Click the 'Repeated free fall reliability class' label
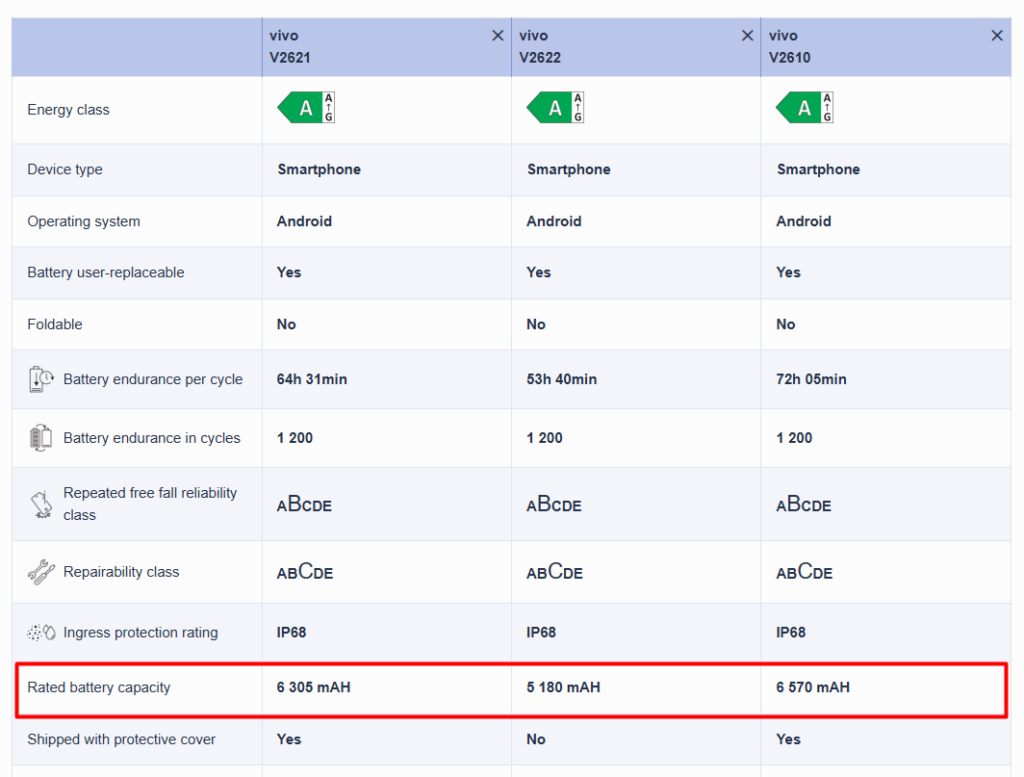1024x777 pixels. pyautogui.click(x=150, y=504)
